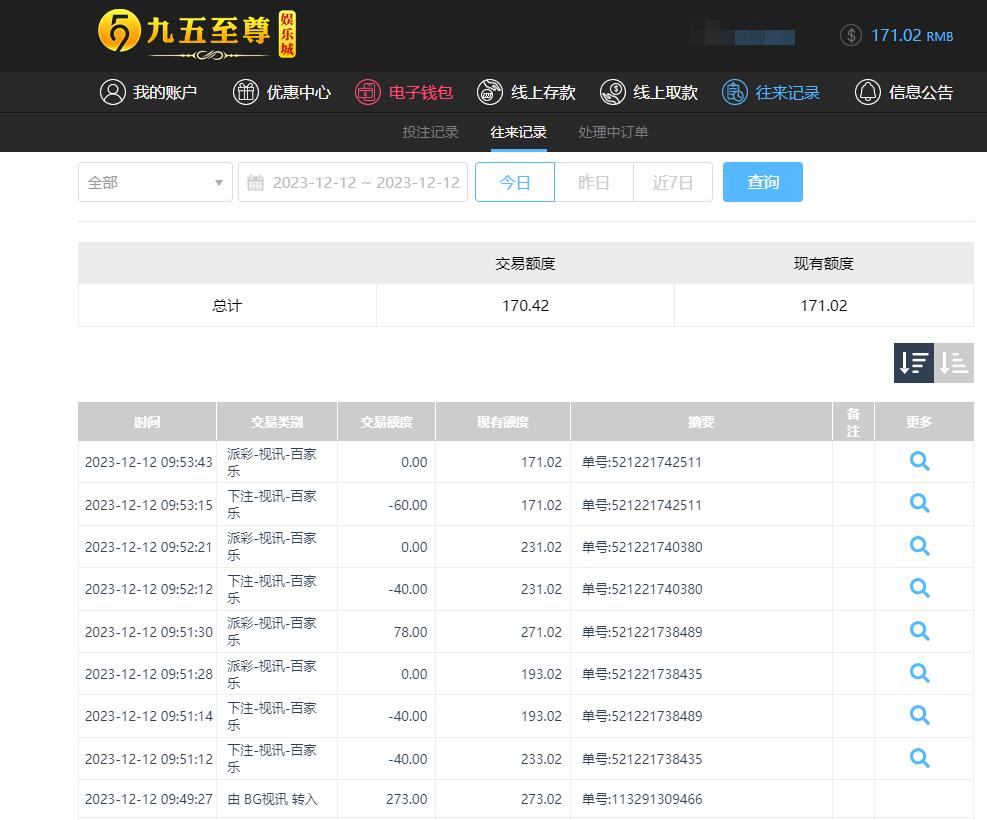Screen dimensions: 987x820
Task: Click the RMB balance coin icon
Action: coord(851,36)
